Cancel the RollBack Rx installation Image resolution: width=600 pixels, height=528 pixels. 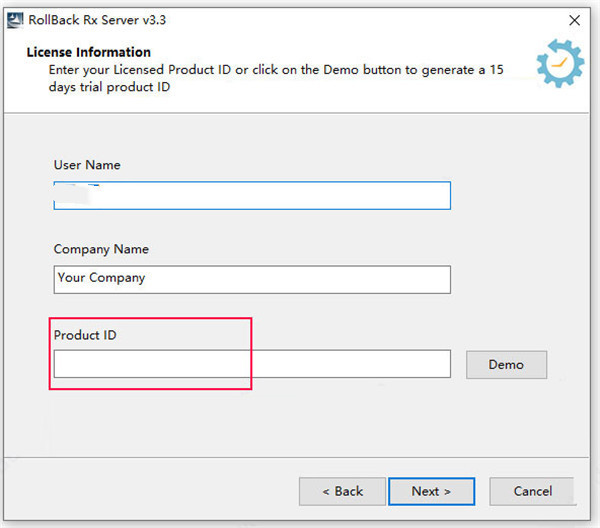pyautogui.click(x=533, y=491)
